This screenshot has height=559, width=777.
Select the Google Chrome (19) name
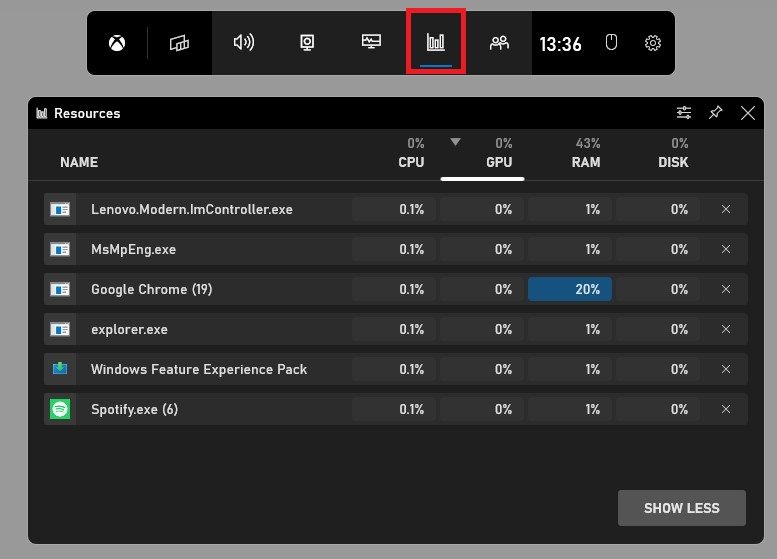click(152, 289)
